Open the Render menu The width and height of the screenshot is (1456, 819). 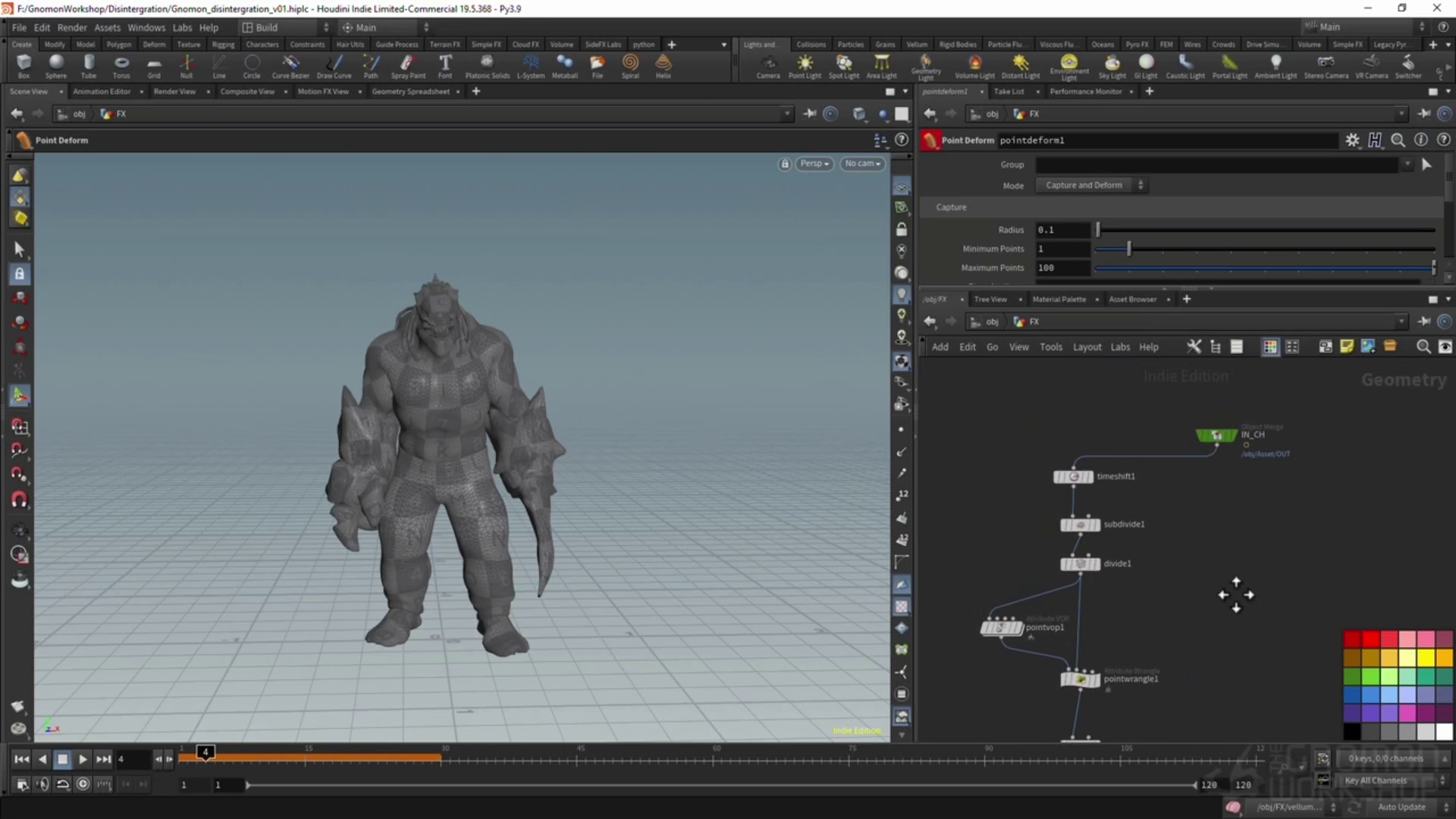point(72,27)
